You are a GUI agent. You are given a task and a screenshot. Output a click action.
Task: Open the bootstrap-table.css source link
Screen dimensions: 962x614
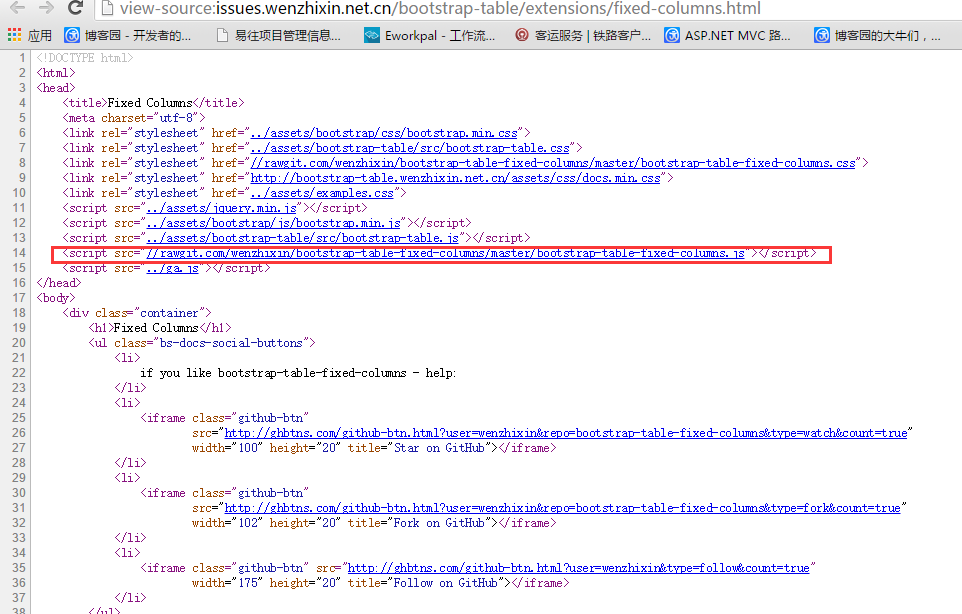408,148
